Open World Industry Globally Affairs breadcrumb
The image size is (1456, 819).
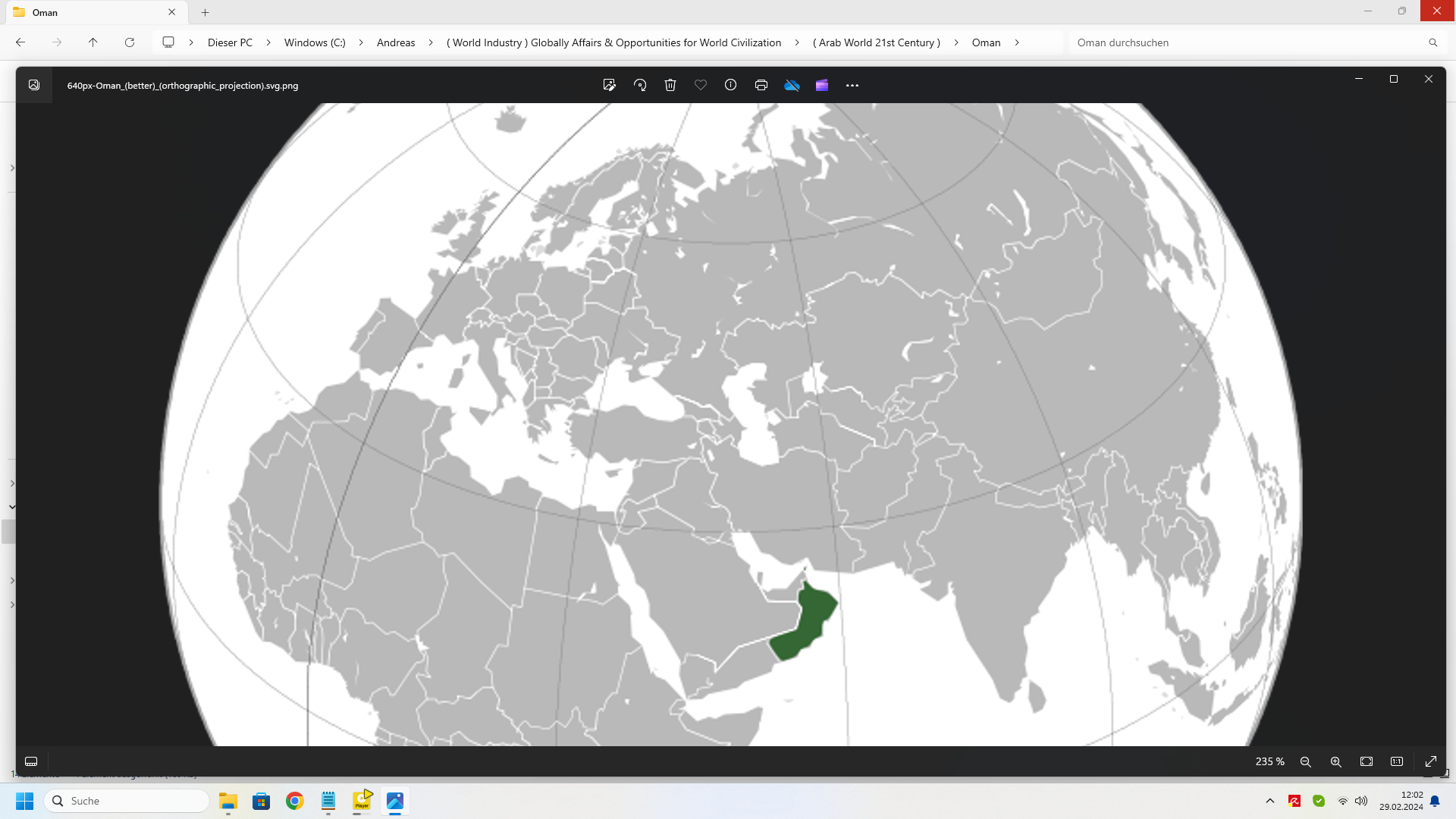613,42
